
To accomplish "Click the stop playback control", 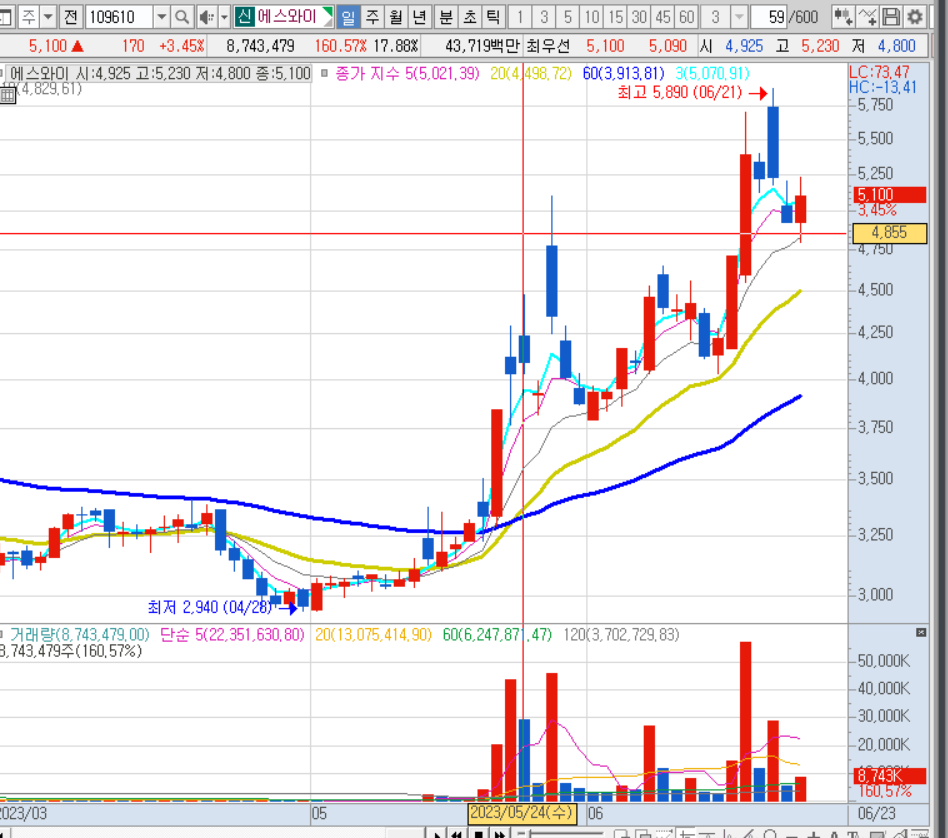I will pyautogui.click(x=478, y=834).
